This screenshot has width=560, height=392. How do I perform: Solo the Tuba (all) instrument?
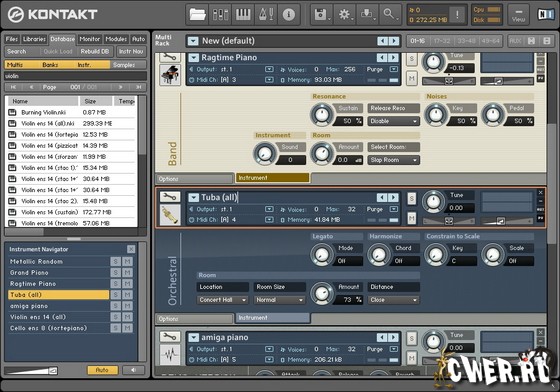coord(412,198)
